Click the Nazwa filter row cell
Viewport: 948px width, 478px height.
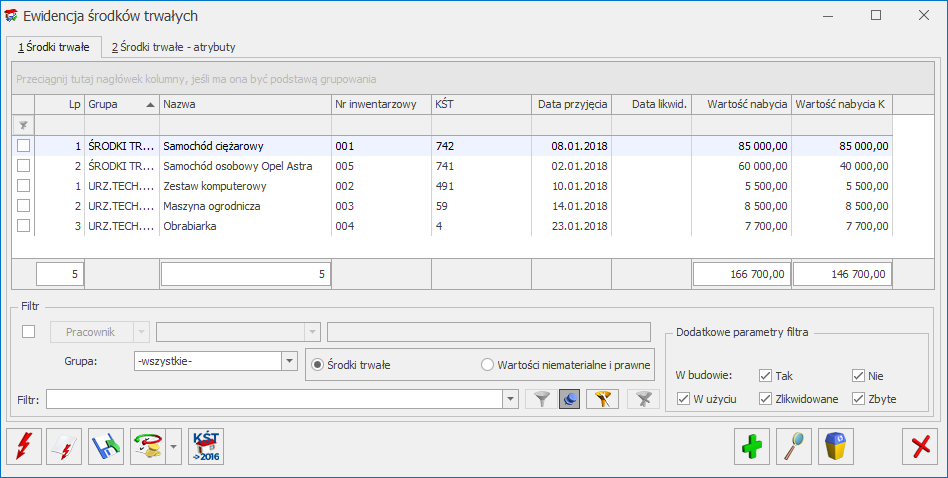click(x=245, y=125)
